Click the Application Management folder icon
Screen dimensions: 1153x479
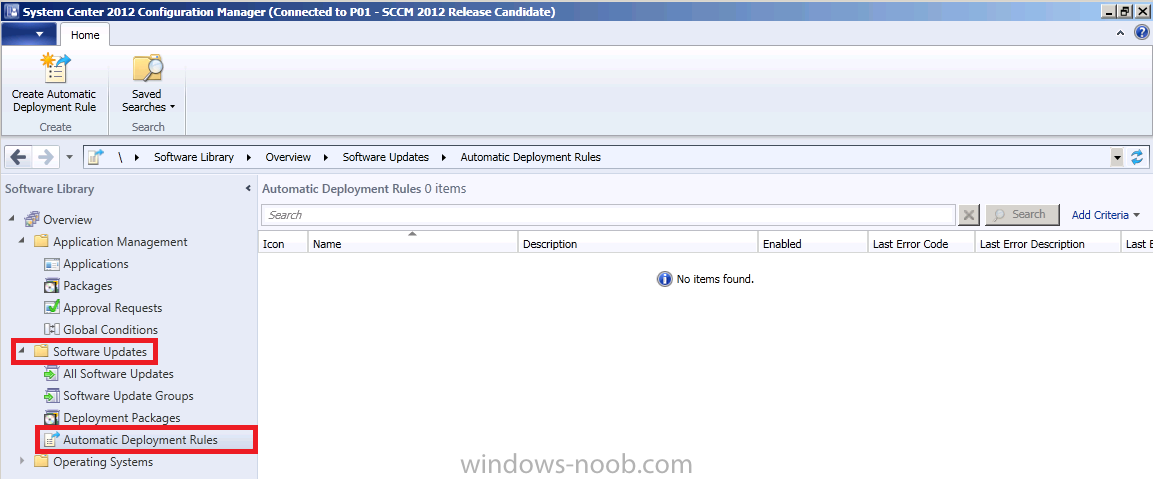(x=41, y=241)
